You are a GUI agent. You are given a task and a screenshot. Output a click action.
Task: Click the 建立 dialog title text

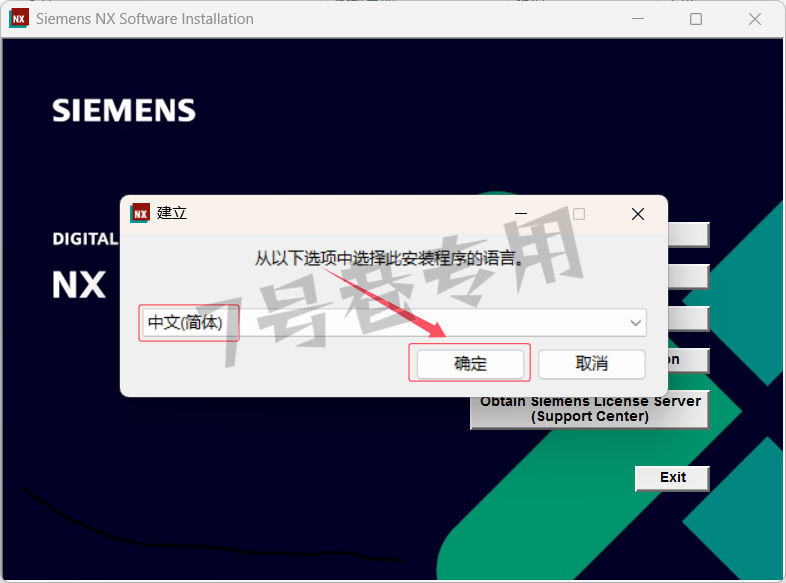click(171, 213)
